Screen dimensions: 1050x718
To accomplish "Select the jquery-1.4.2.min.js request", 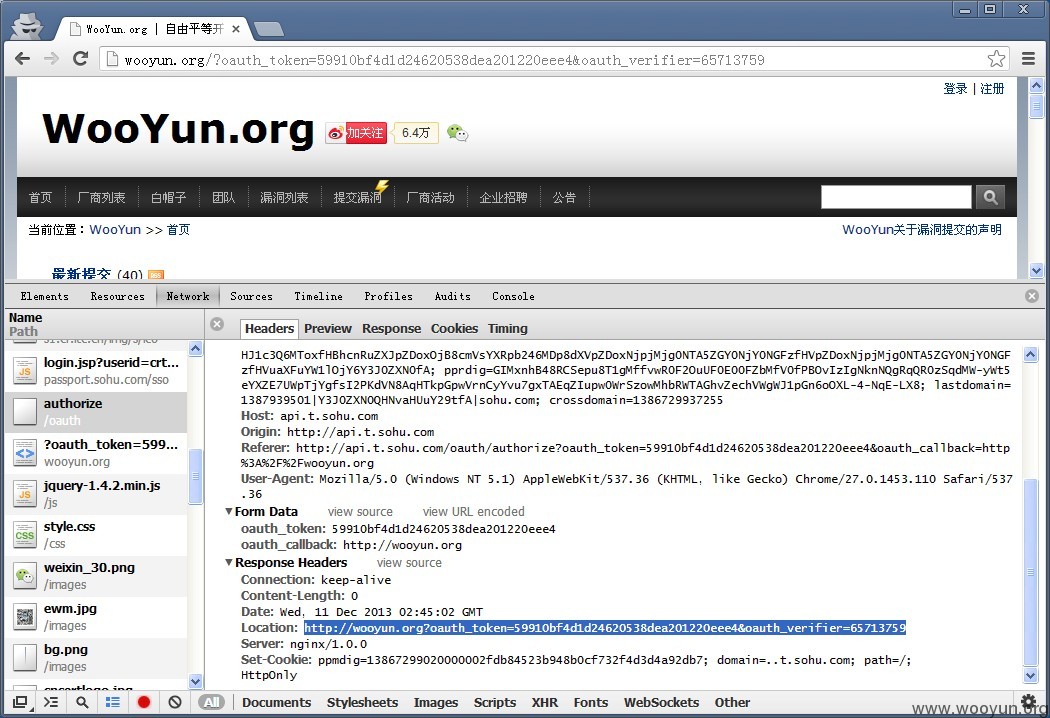I will (x=96, y=494).
